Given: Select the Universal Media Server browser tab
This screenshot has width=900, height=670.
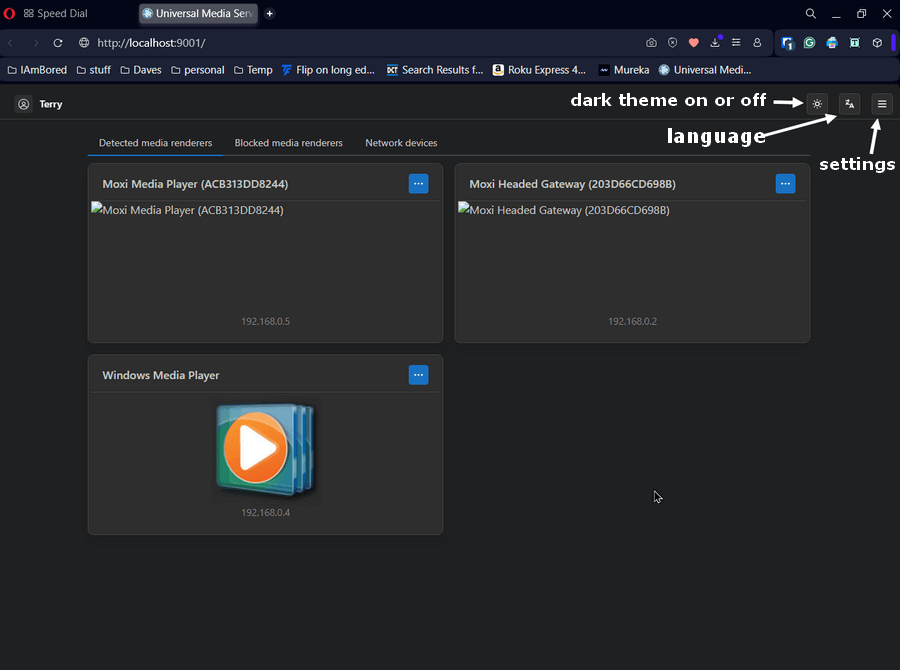Looking at the screenshot, I should point(198,13).
